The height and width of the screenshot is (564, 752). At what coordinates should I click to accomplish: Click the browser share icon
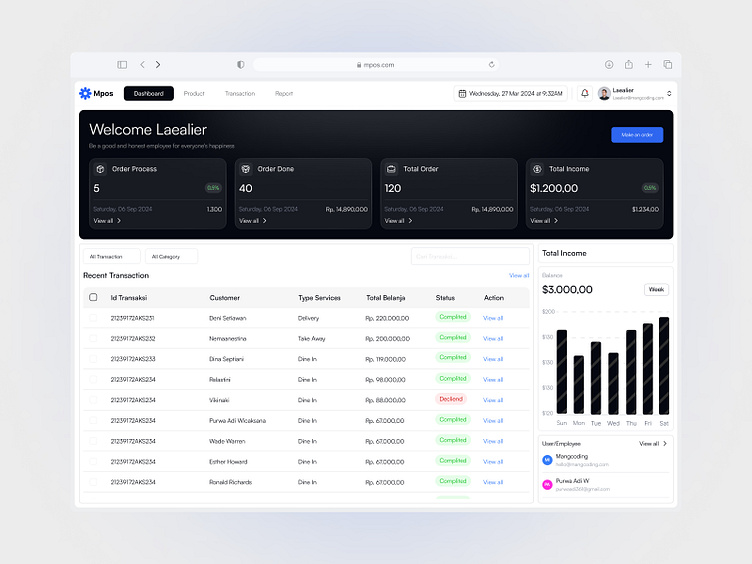629,65
